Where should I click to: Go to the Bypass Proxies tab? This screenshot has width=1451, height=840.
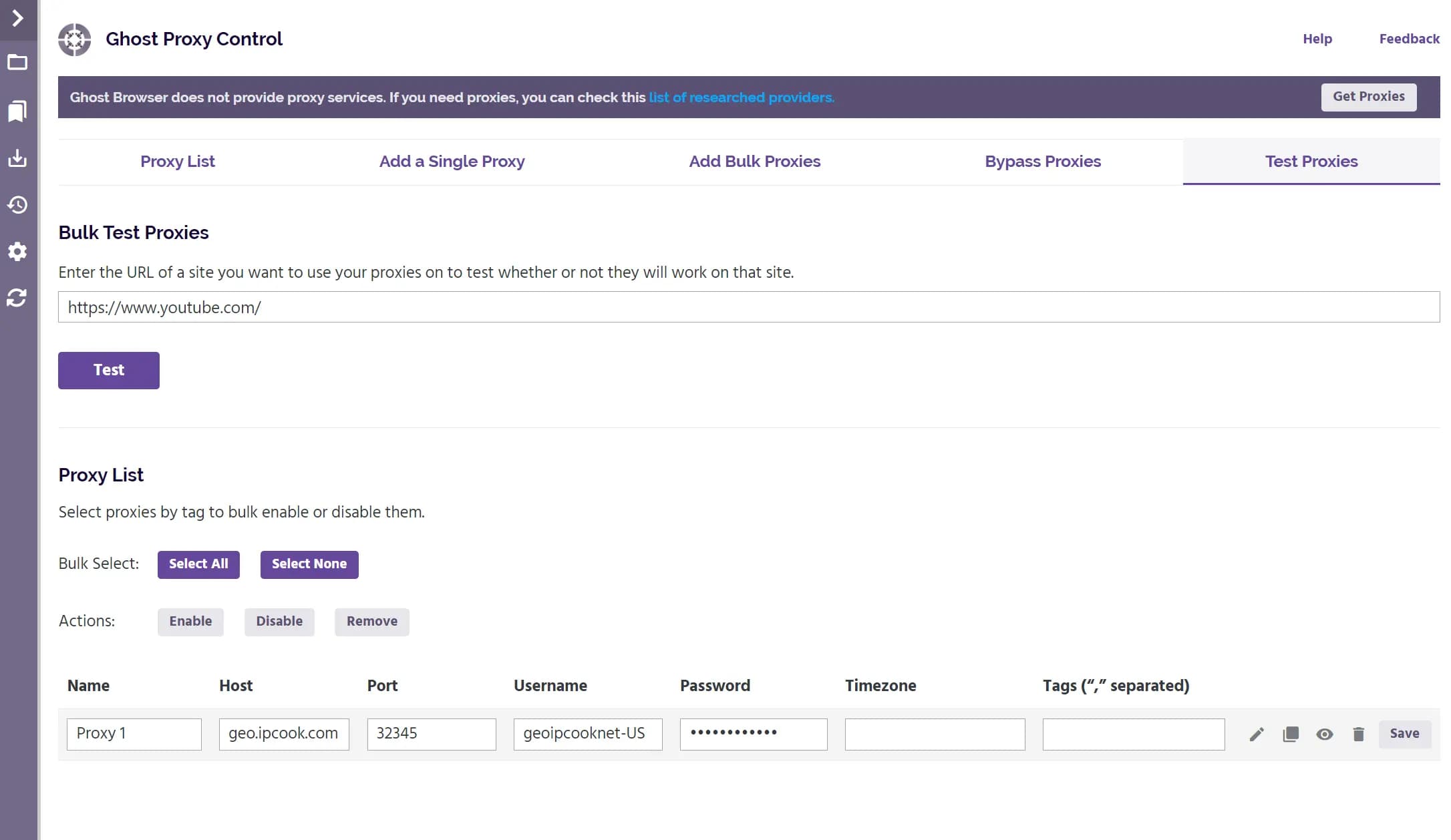pos(1042,162)
